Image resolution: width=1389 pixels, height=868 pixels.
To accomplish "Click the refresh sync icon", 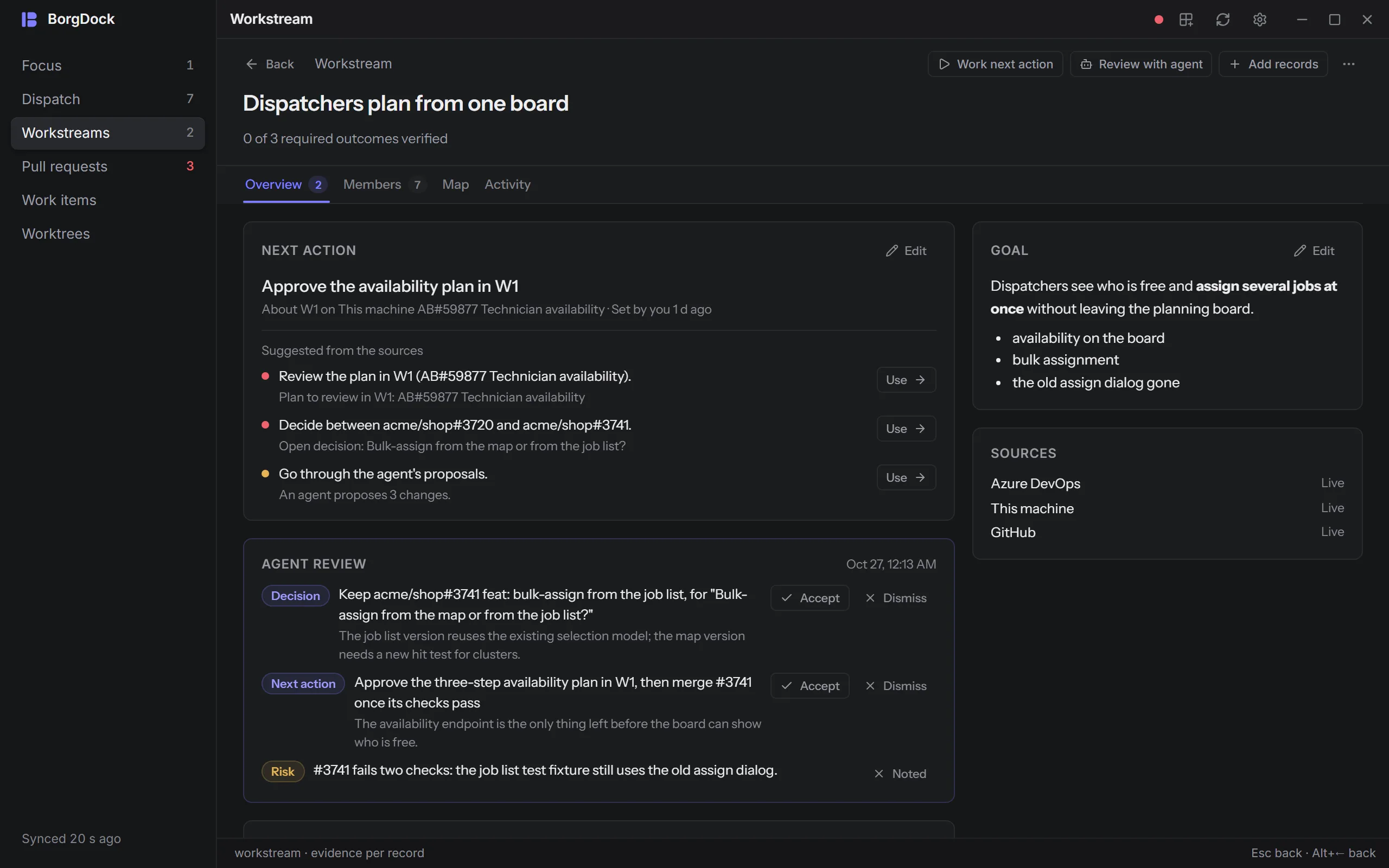I will click(x=1222, y=20).
